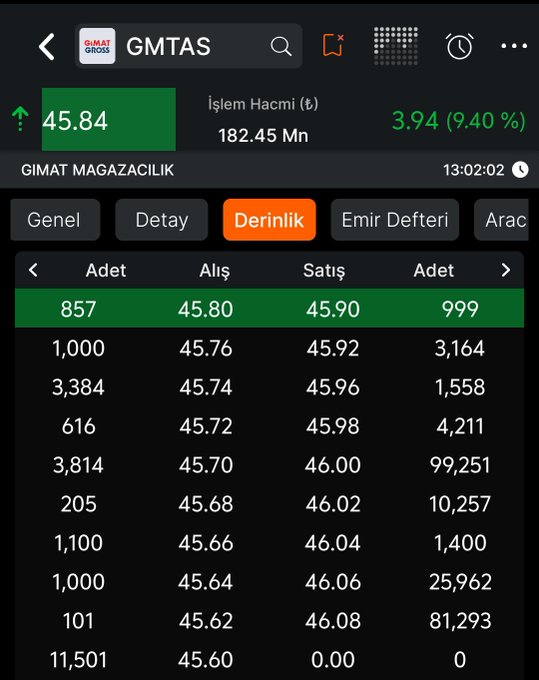The width and height of the screenshot is (539, 680).
Task: Open the dotted grid heatmap icon
Action: click(396, 46)
